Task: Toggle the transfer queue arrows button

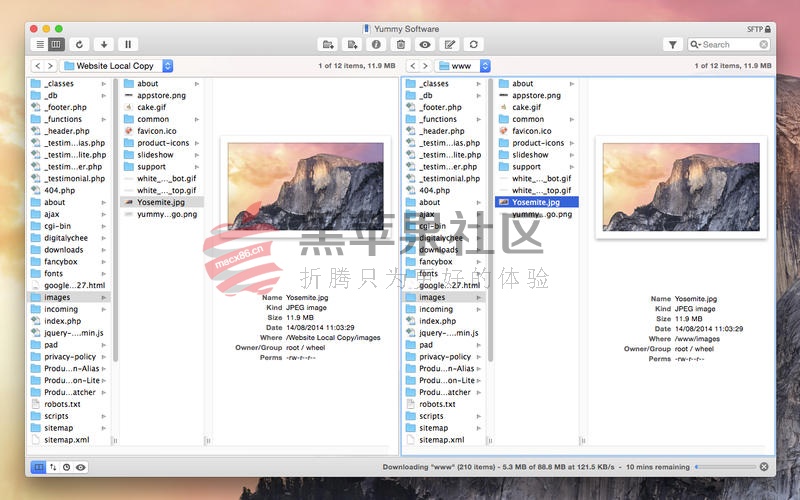Action: point(53,467)
